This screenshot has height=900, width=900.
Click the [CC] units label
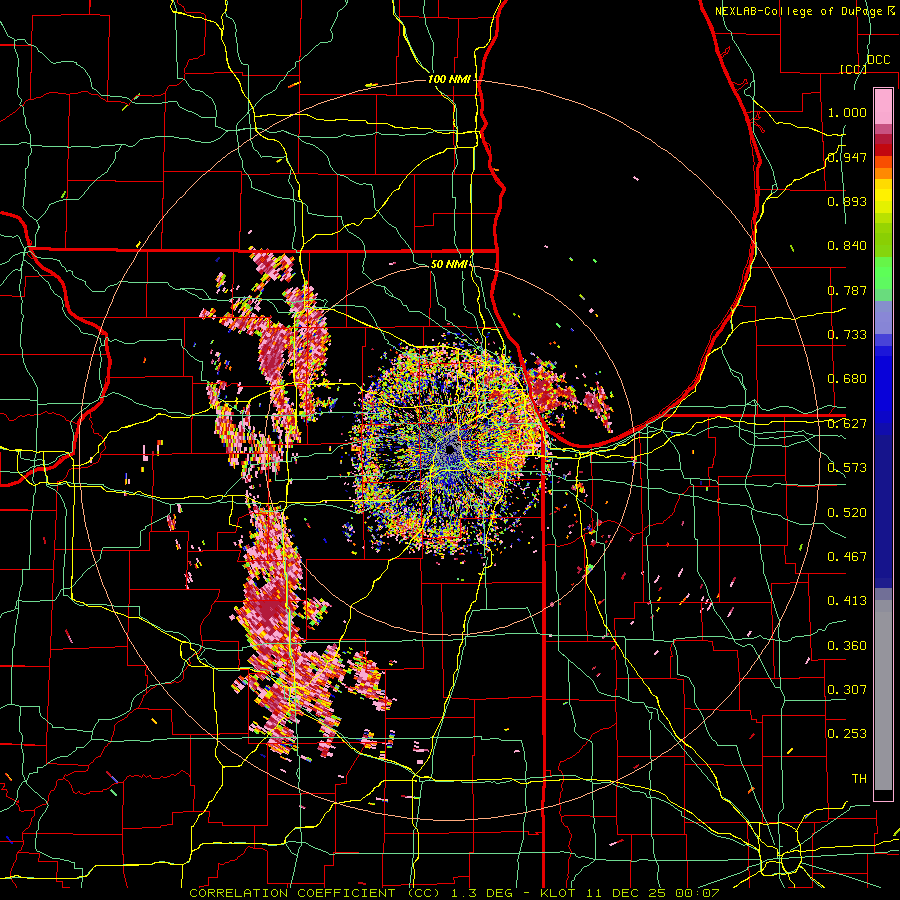click(x=853, y=69)
